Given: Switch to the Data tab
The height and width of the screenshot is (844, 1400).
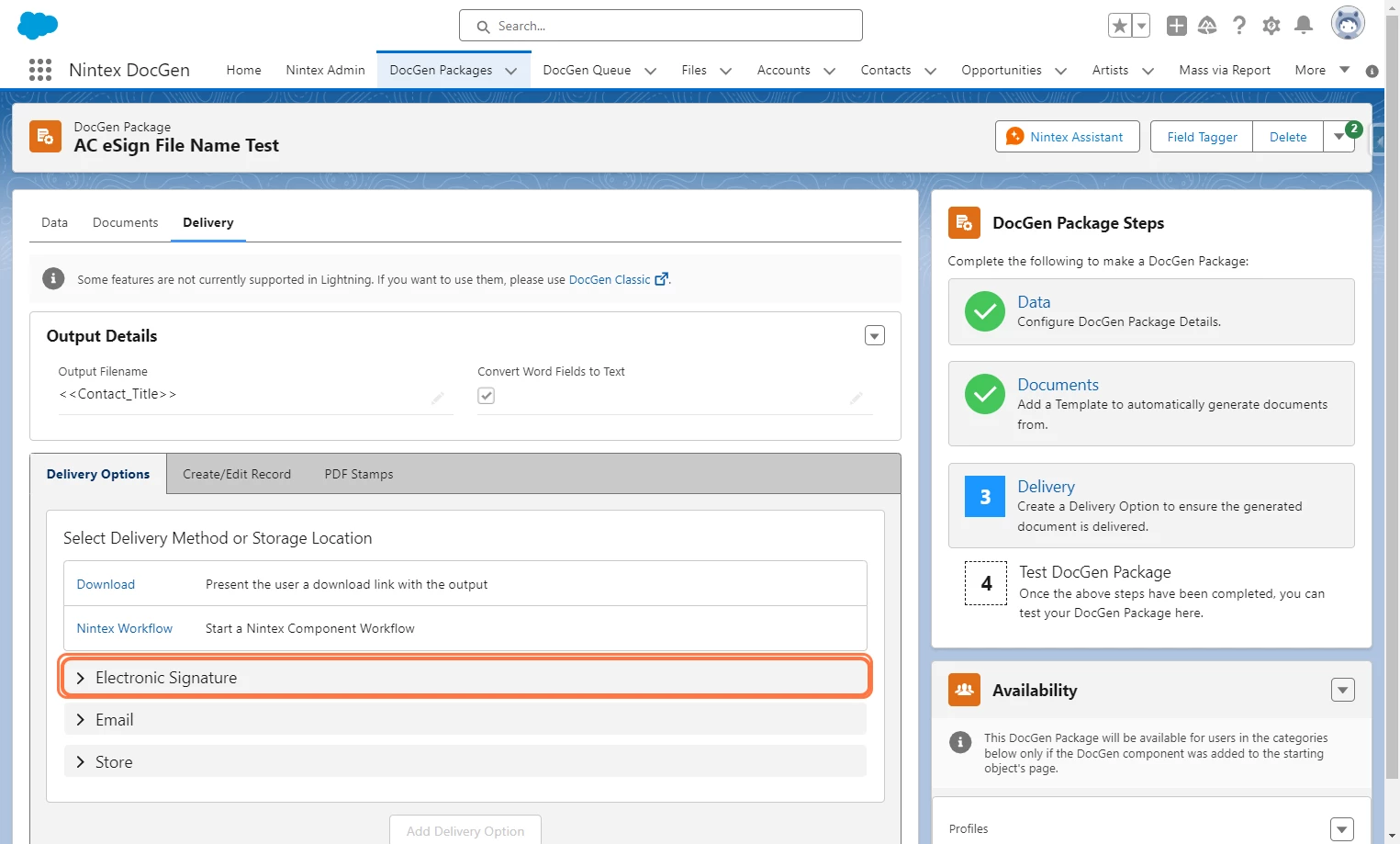Looking at the screenshot, I should [x=54, y=222].
